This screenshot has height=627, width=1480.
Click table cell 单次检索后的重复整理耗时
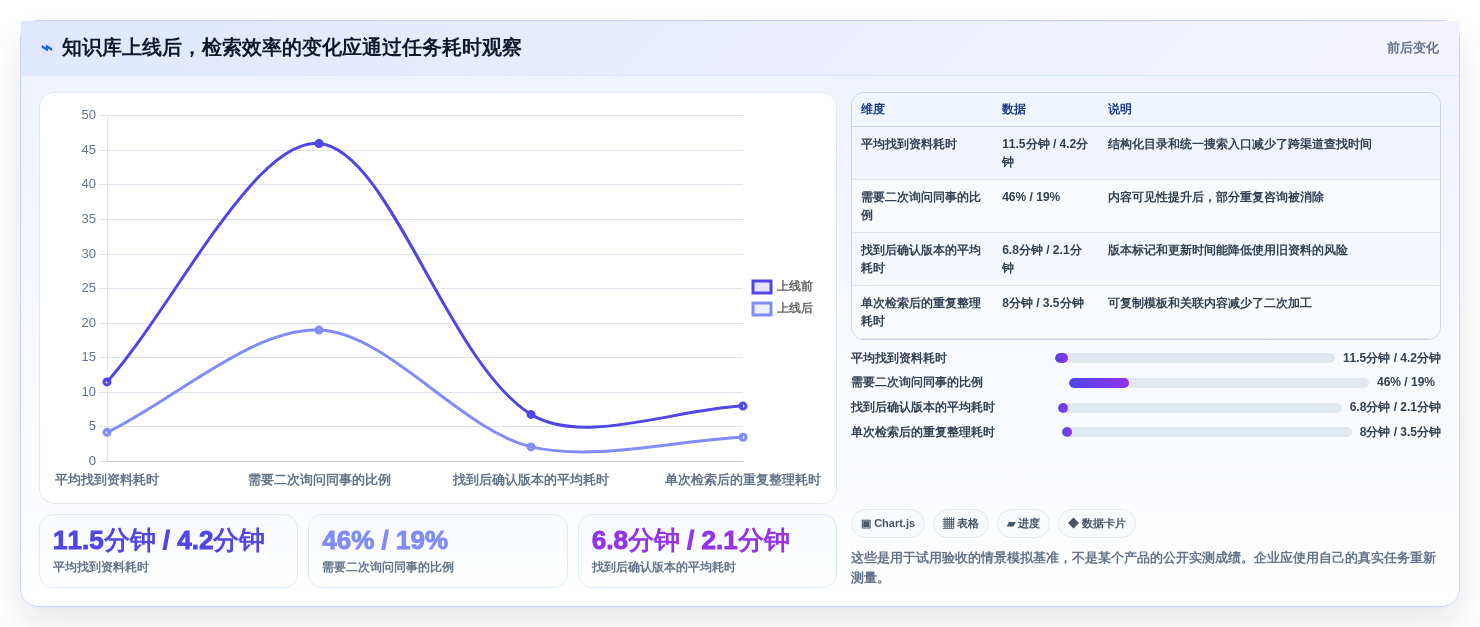point(921,312)
